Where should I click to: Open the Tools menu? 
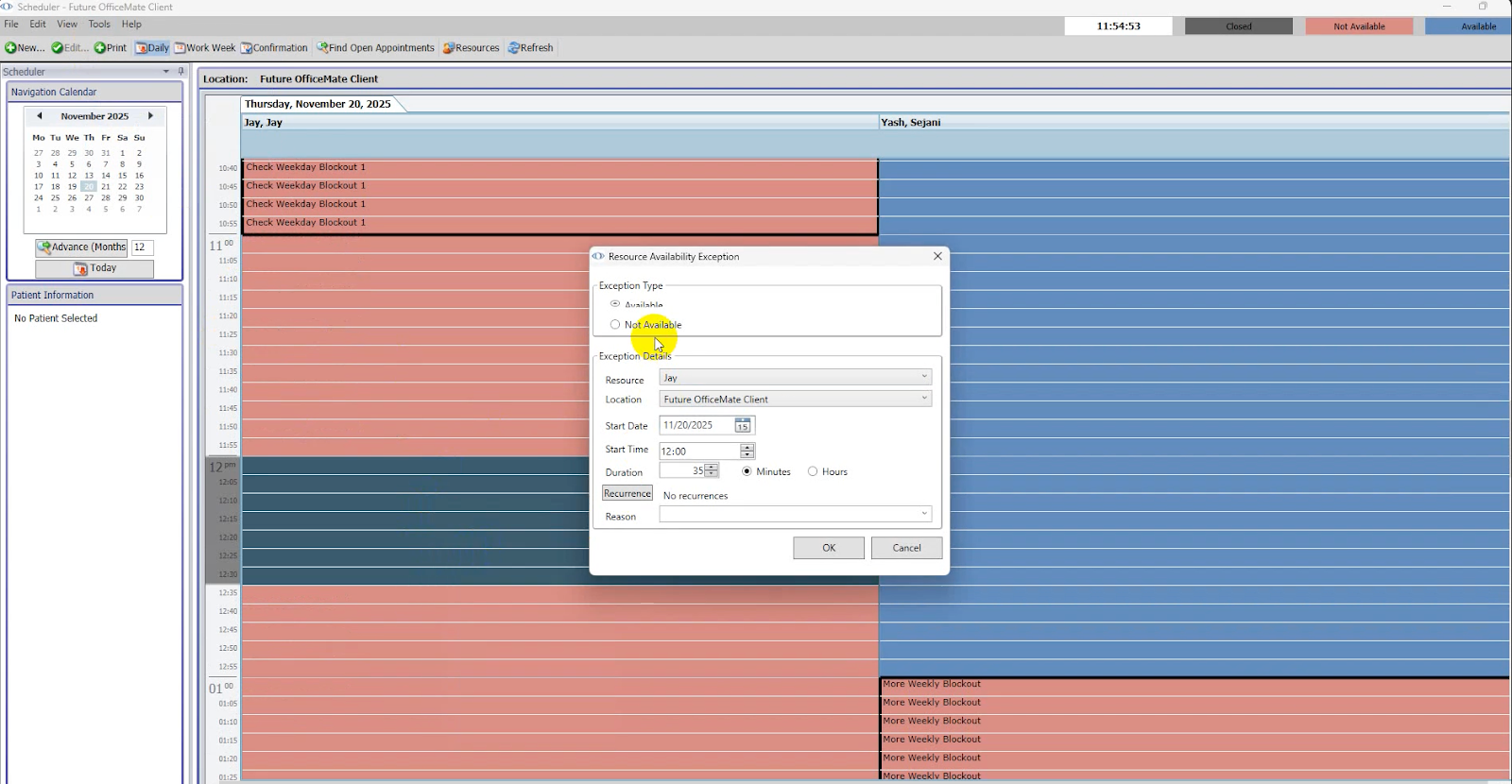pos(99,25)
